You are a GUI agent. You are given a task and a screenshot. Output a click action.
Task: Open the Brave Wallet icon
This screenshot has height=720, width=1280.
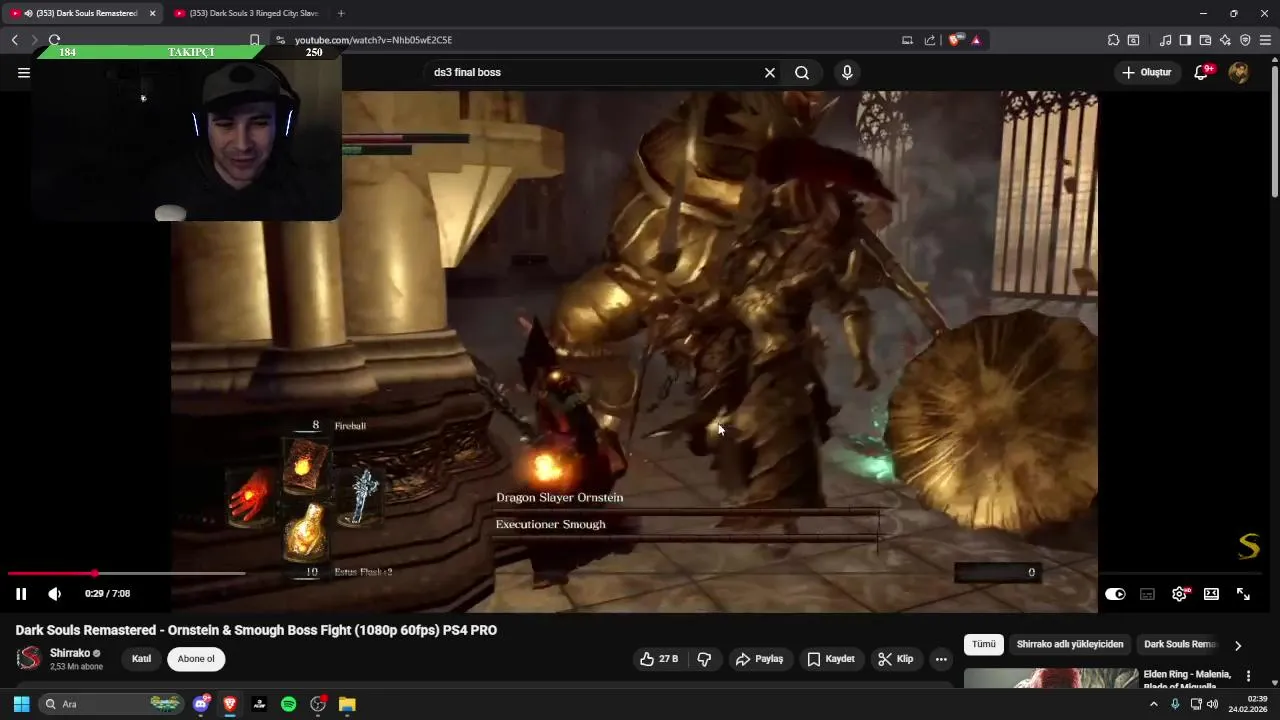(x=1205, y=40)
